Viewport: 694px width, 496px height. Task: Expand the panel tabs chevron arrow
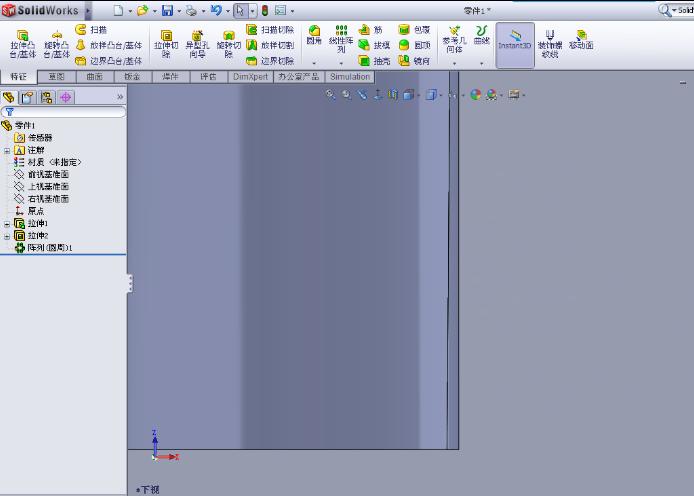(x=120, y=96)
